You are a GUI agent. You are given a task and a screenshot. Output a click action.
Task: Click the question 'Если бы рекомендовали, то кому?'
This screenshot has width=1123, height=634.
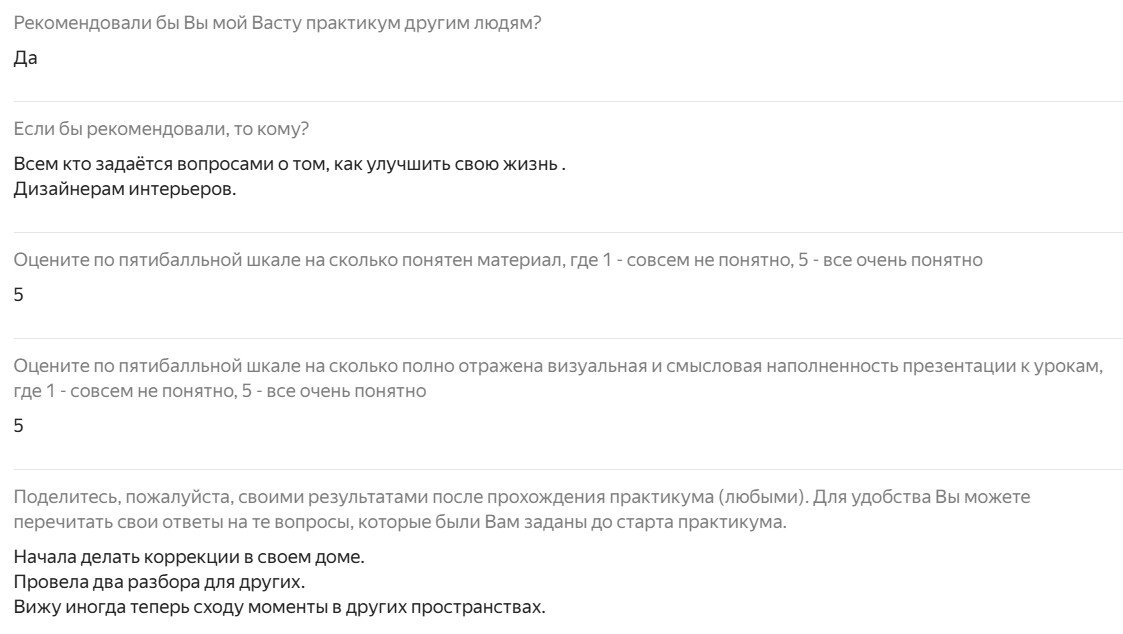click(x=161, y=131)
